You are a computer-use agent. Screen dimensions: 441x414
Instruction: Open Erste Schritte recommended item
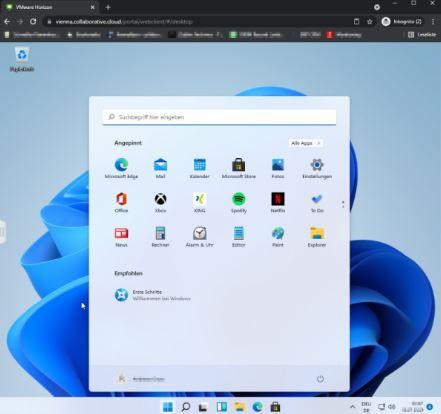click(153, 295)
